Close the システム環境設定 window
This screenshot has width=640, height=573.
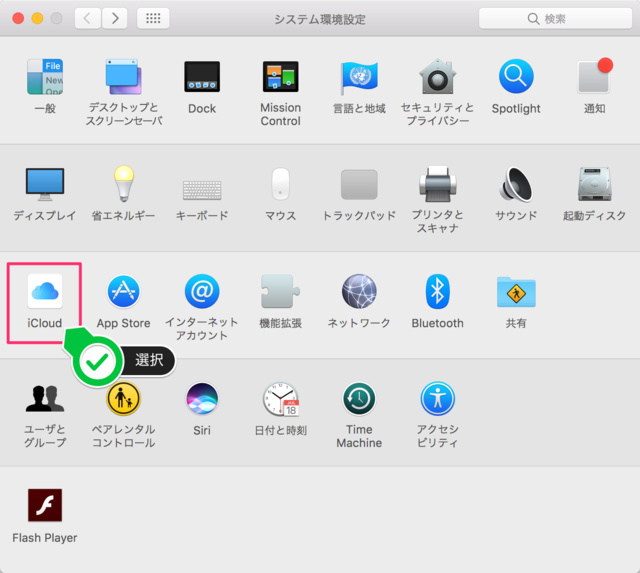click(18, 18)
